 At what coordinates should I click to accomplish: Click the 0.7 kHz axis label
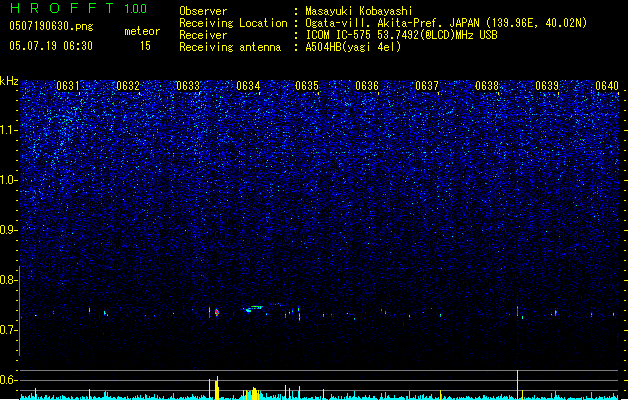(9, 330)
